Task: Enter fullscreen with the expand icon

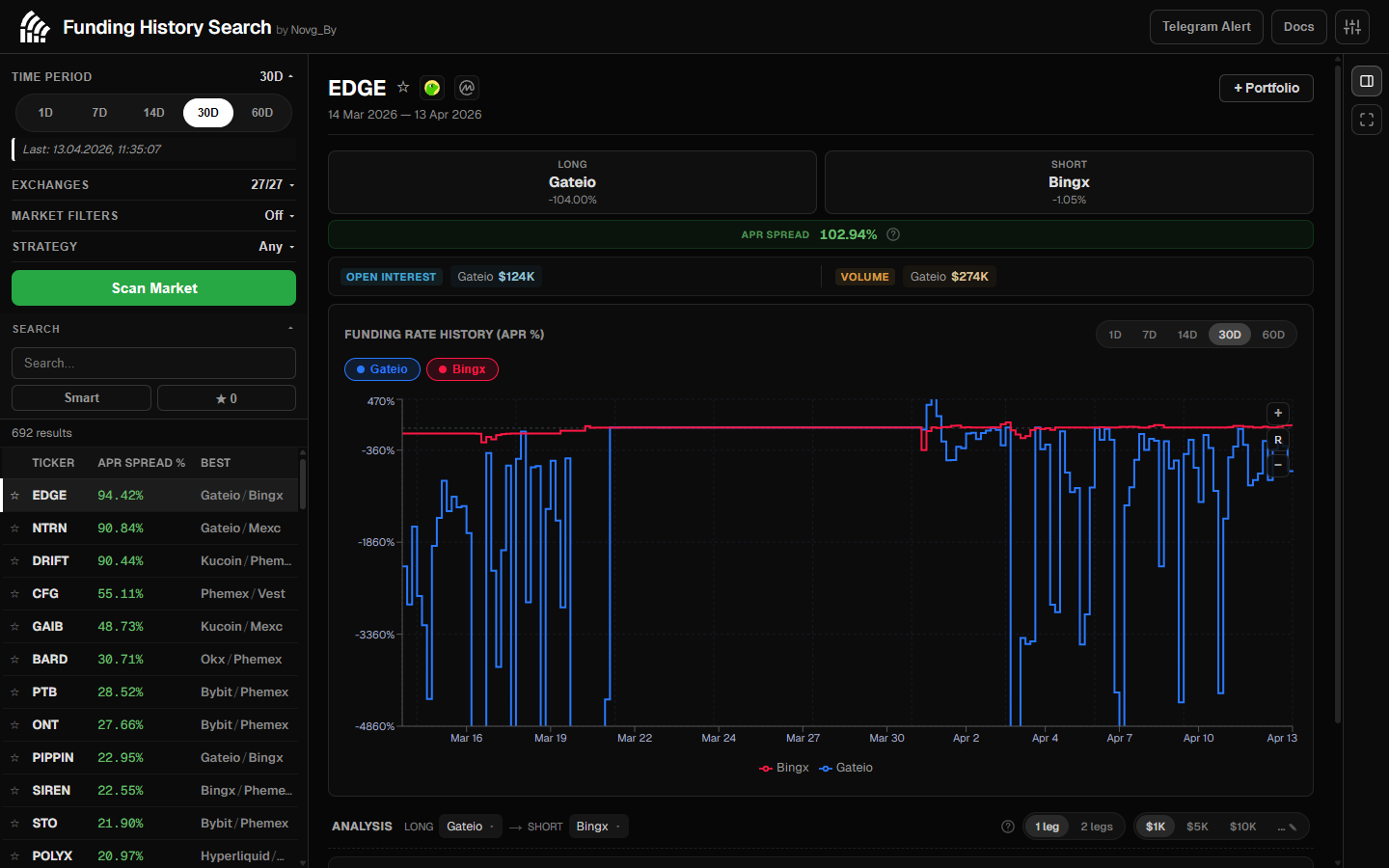Action: (1367, 120)
